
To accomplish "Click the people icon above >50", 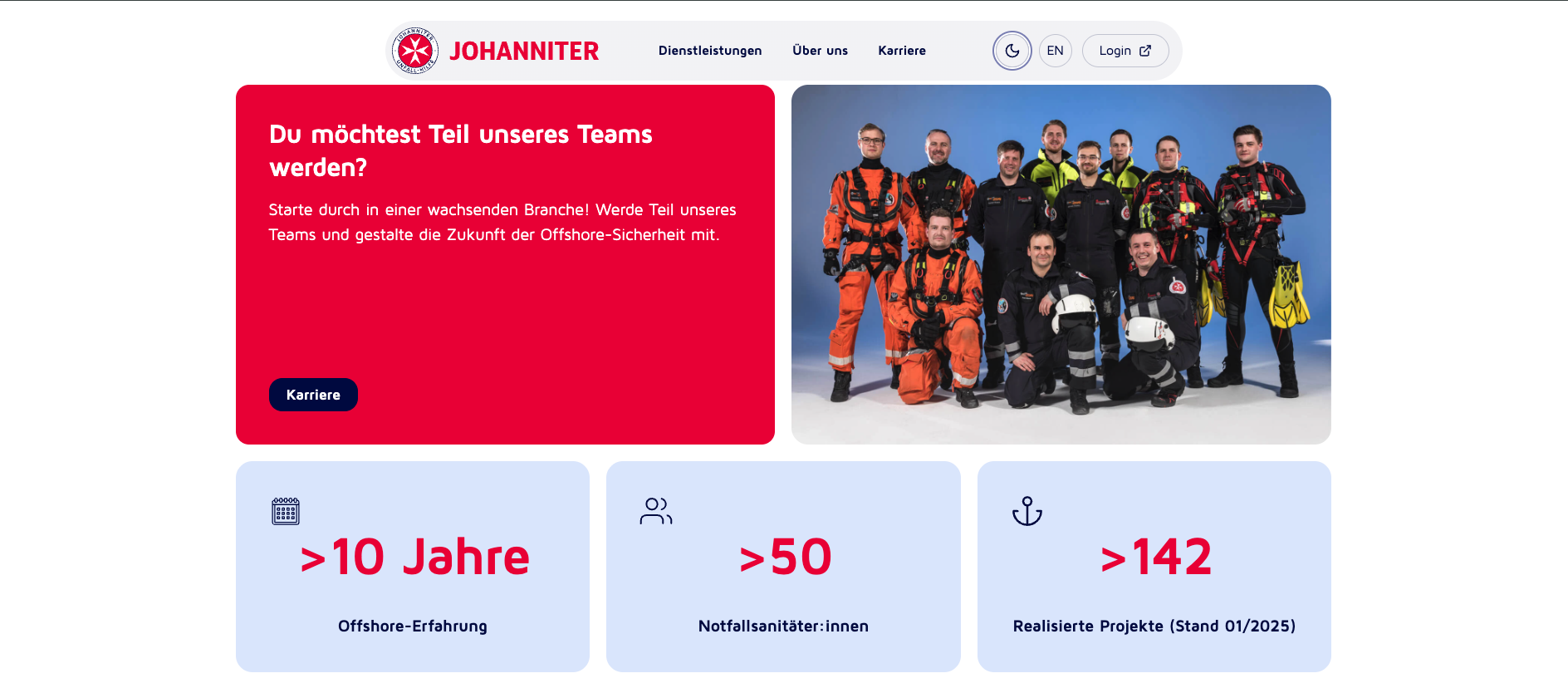I will click(x=656, y=511).
